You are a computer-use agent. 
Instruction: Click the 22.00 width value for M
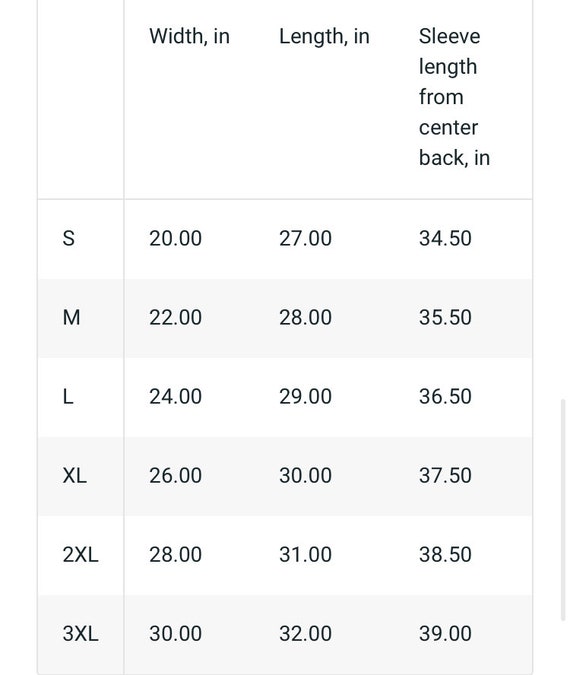click(175, 318)
